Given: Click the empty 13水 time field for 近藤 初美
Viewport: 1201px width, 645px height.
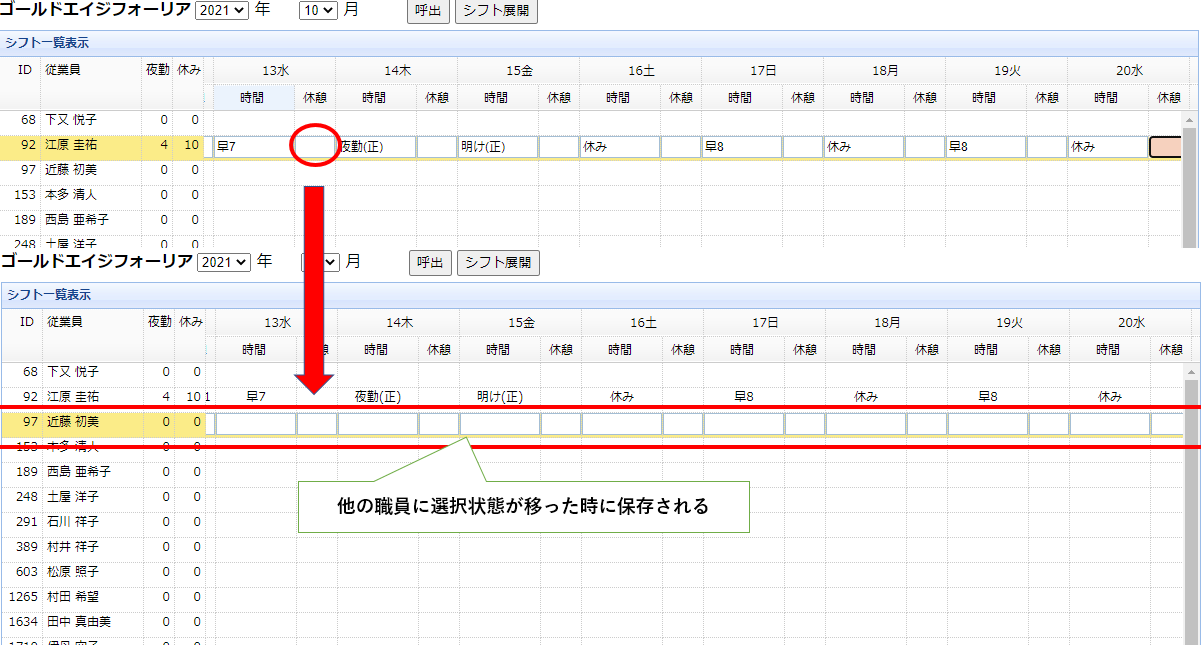Looking at the screenshot, I should click(x=256, y=424).
